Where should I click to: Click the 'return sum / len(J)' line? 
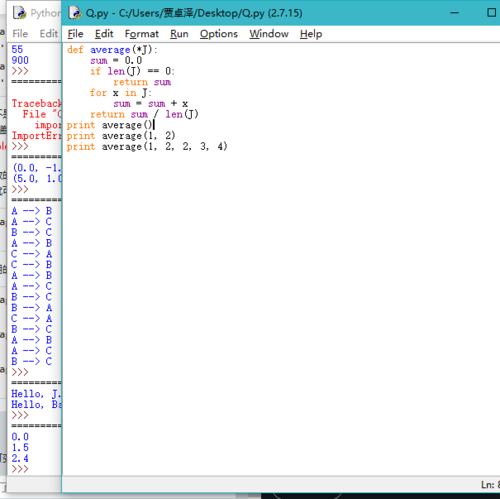(144, 114)
